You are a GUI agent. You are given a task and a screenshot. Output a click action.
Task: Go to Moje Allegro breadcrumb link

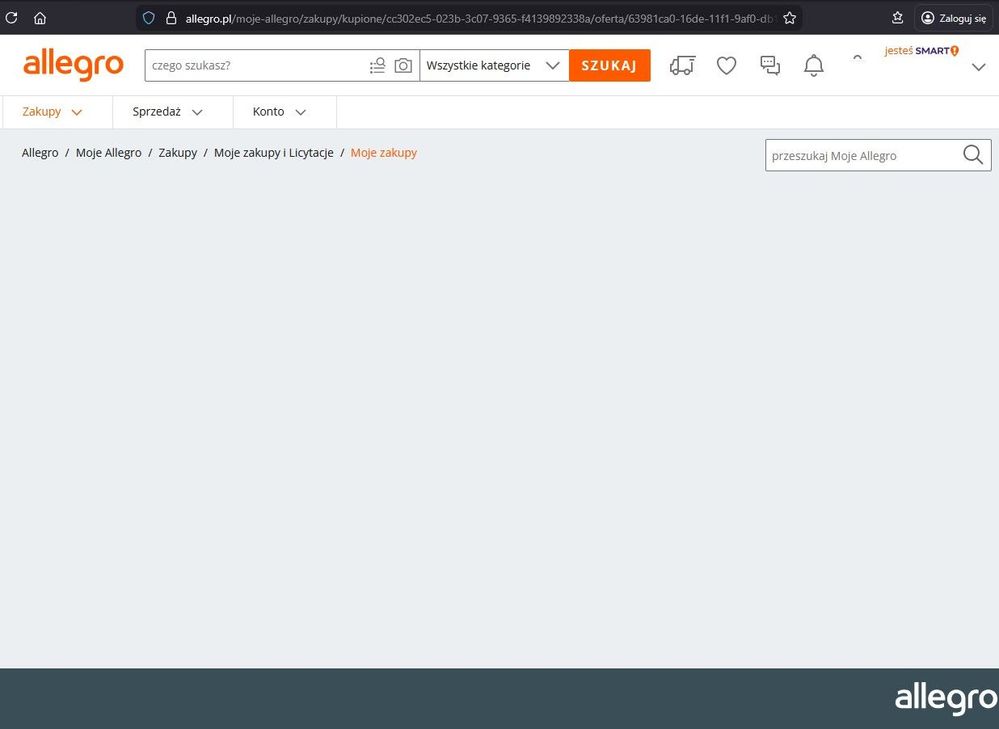108,153
